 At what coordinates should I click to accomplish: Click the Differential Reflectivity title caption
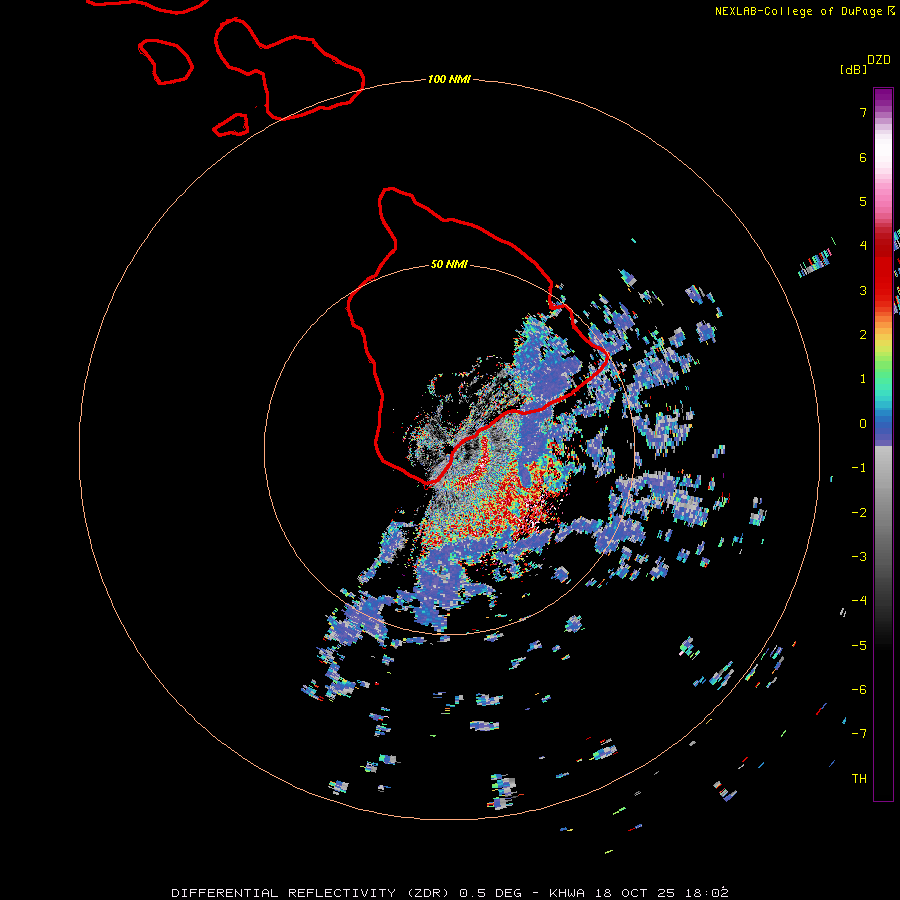450,893
